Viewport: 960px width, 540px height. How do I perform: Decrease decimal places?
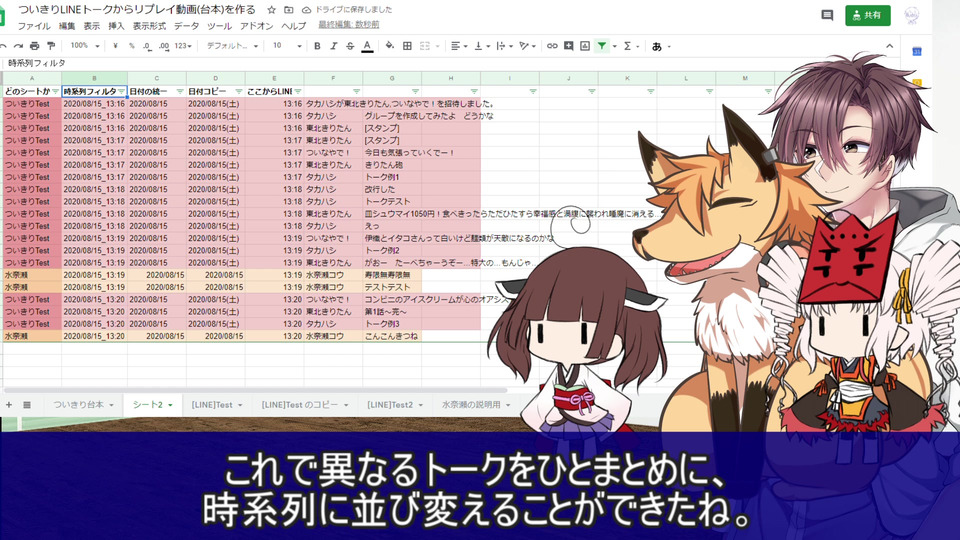(147, 46)
